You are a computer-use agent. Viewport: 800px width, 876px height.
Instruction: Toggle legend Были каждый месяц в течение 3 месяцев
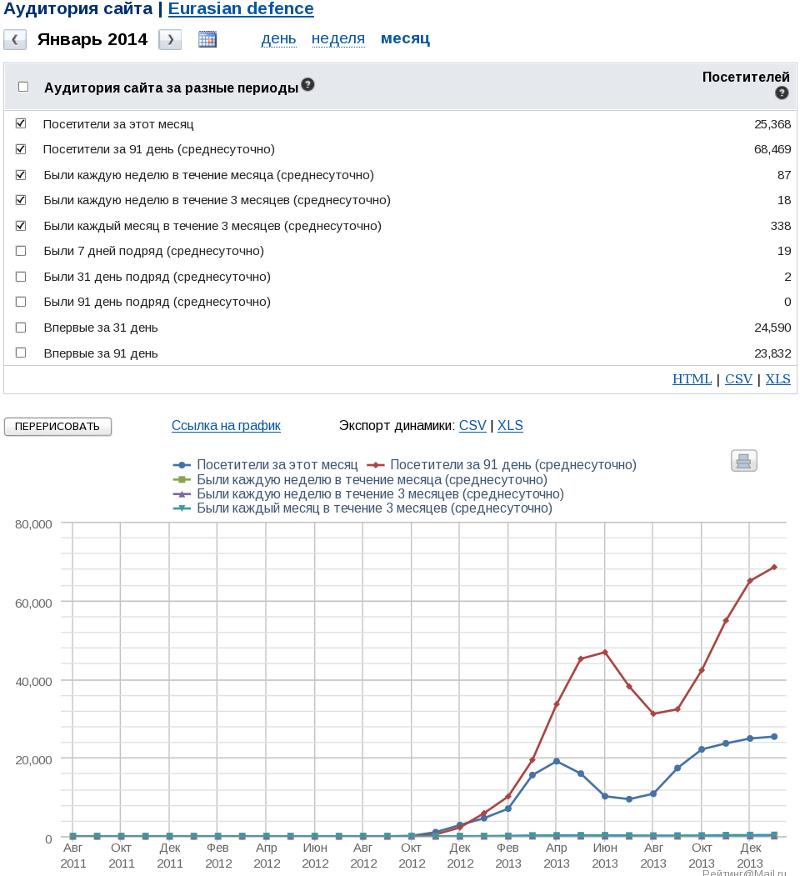coord(363,508)
